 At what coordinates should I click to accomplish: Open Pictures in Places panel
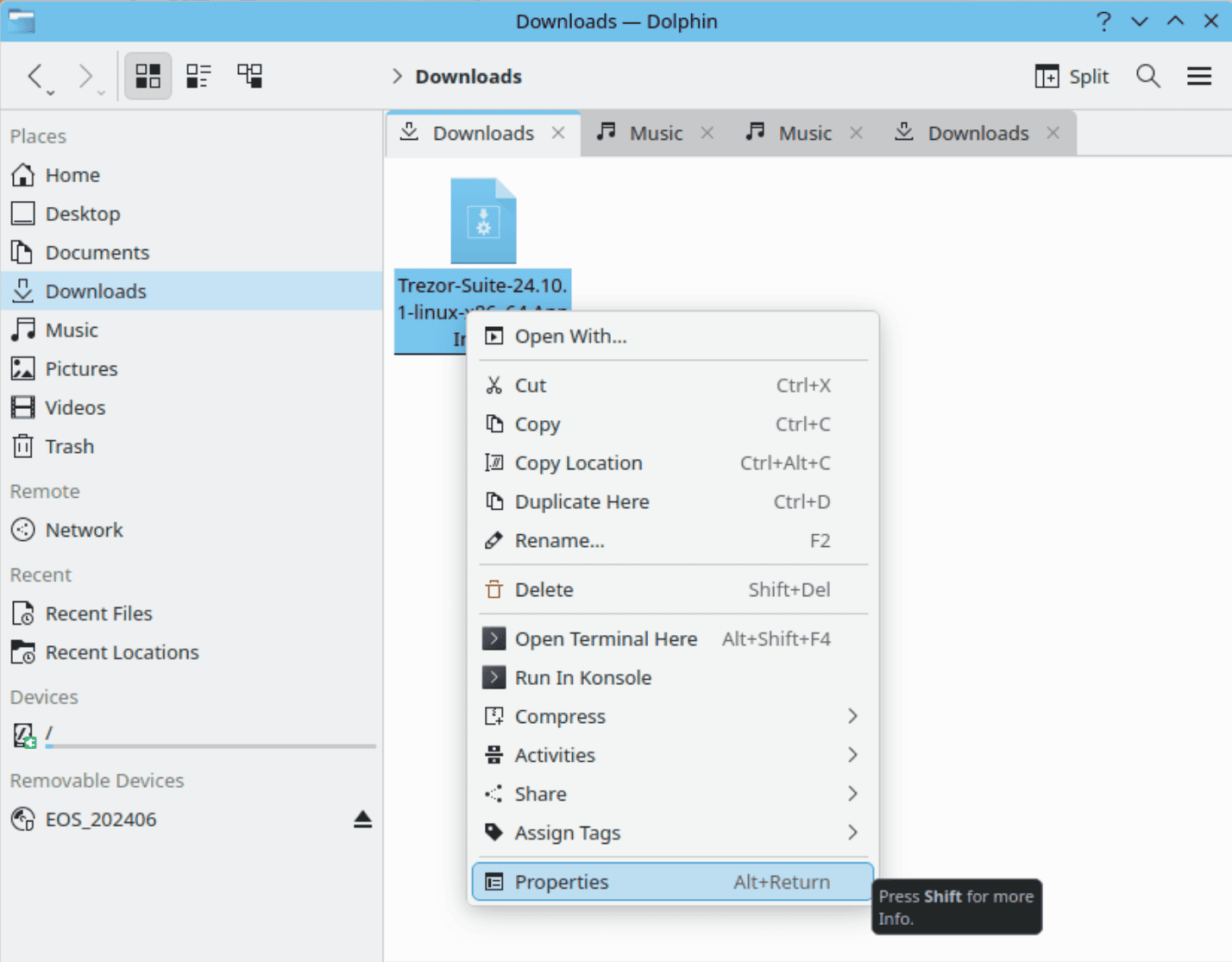[x=192, y=369]
